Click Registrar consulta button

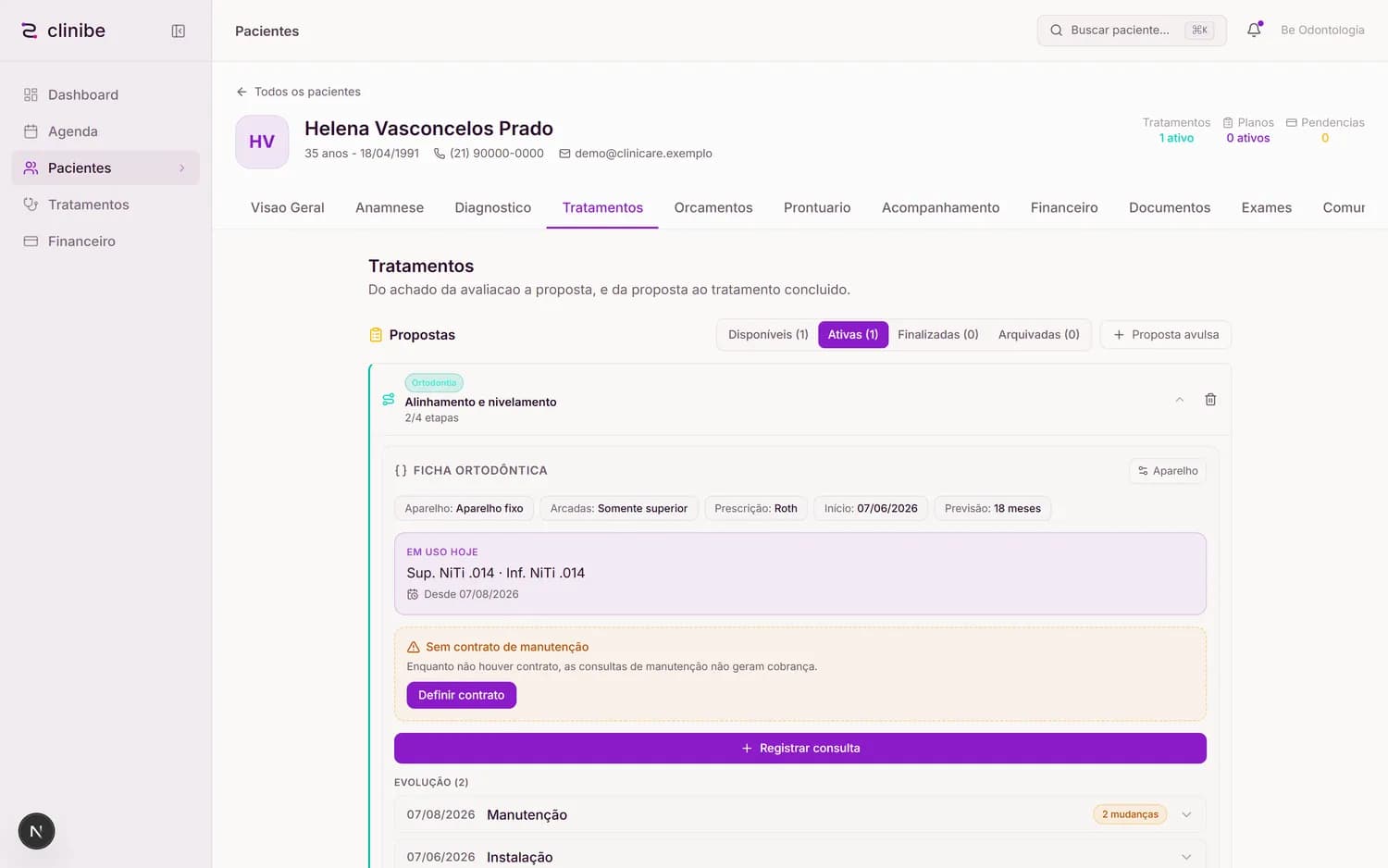[x=800, y=748]
